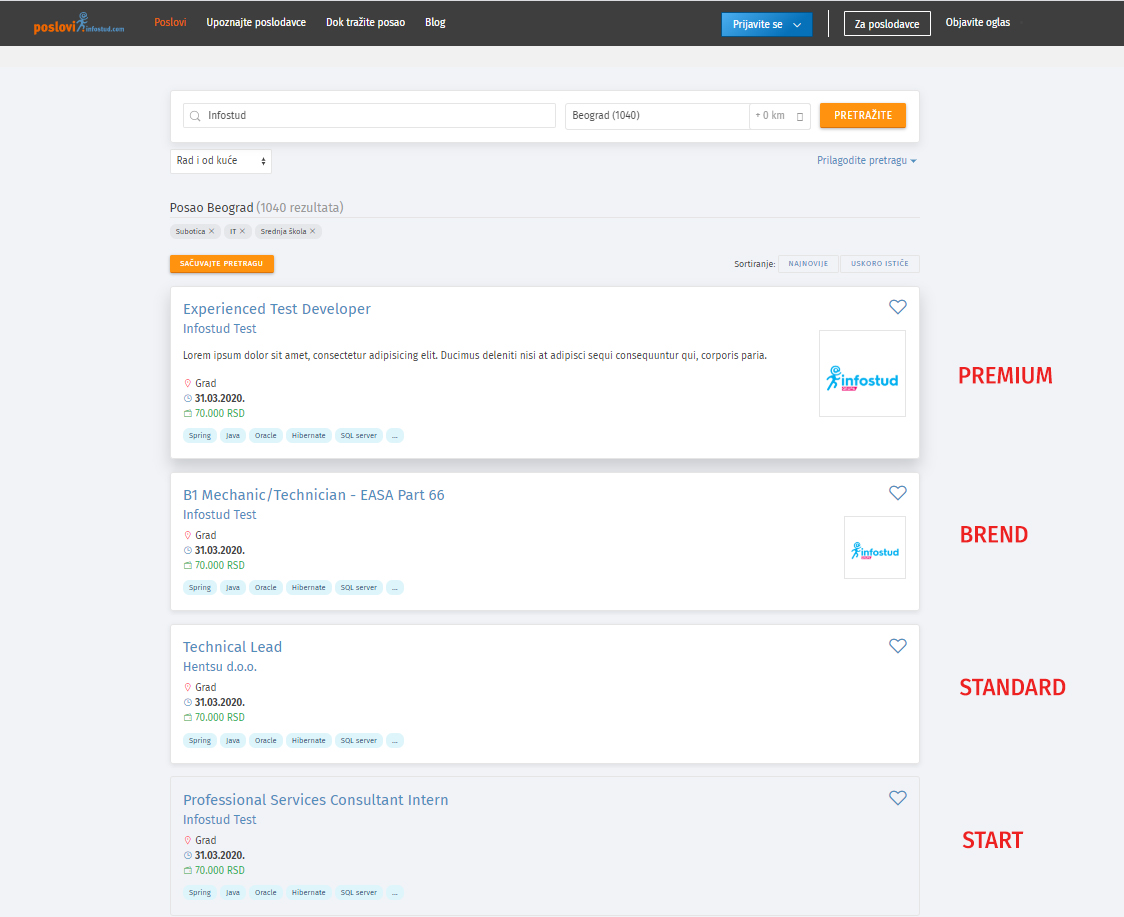
Task: Focus the Infostud keyword search field
Action: [x=369, y=115]
